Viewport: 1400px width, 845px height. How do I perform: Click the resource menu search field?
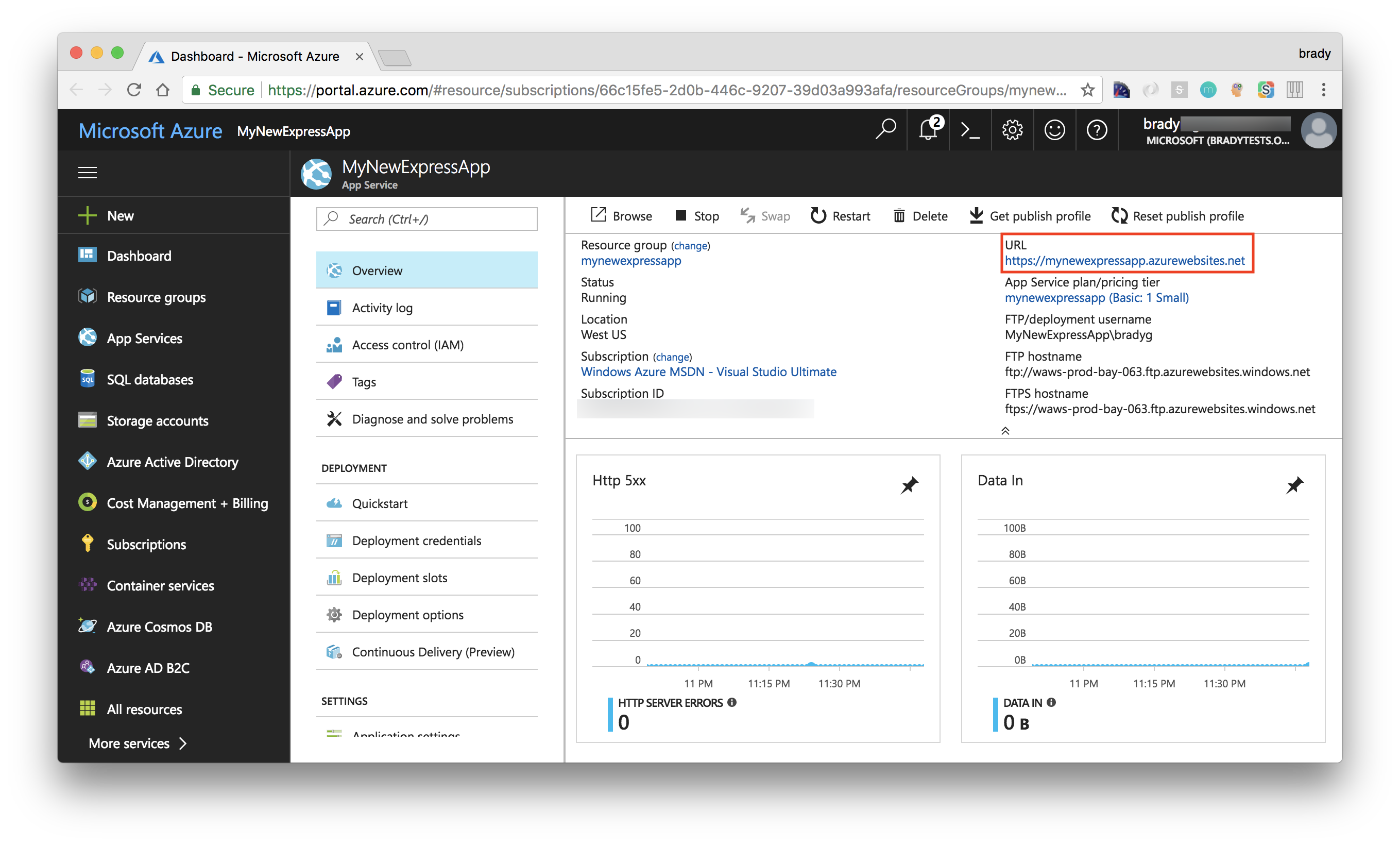point(426,219)
